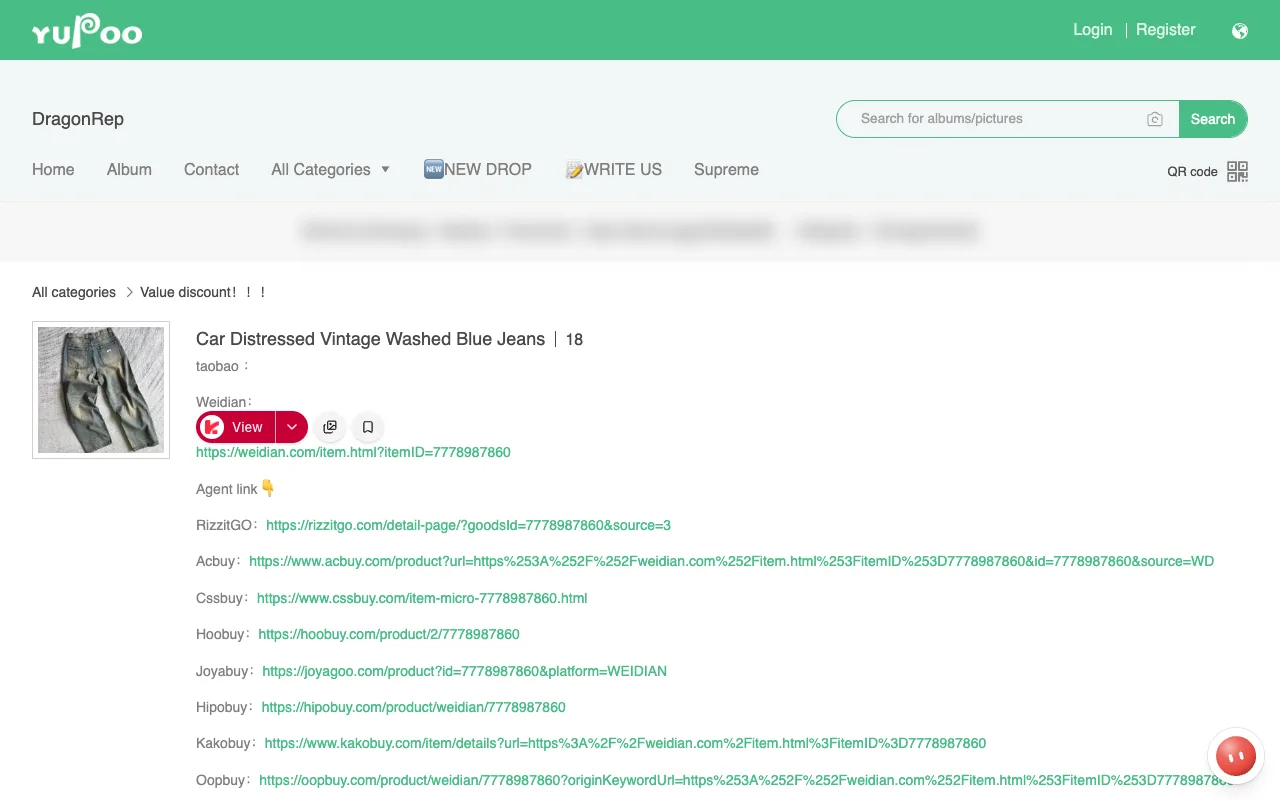Expand the View button dropdown arrow
Viewport: 1280px width, 800px height.
292,427
